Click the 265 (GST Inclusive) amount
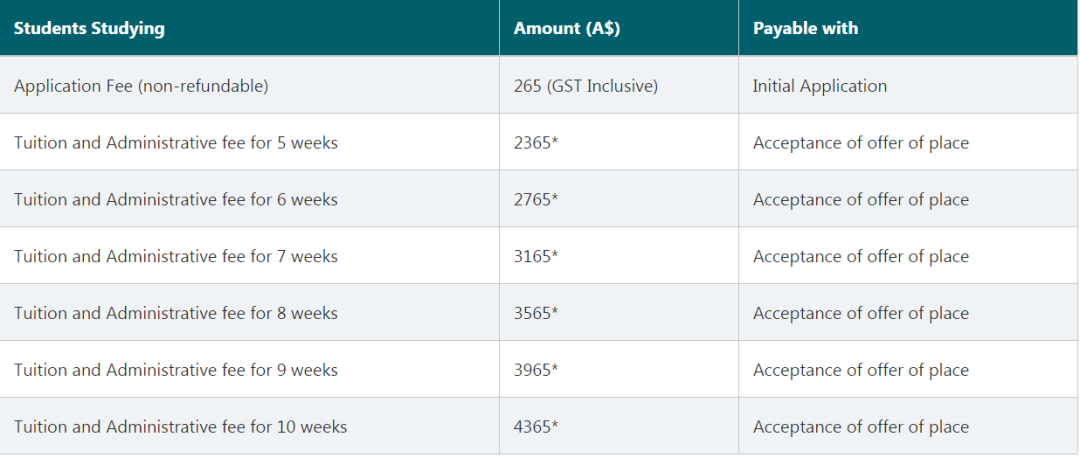The height and width of the screenshot is (458, 1080). (586, 86)
